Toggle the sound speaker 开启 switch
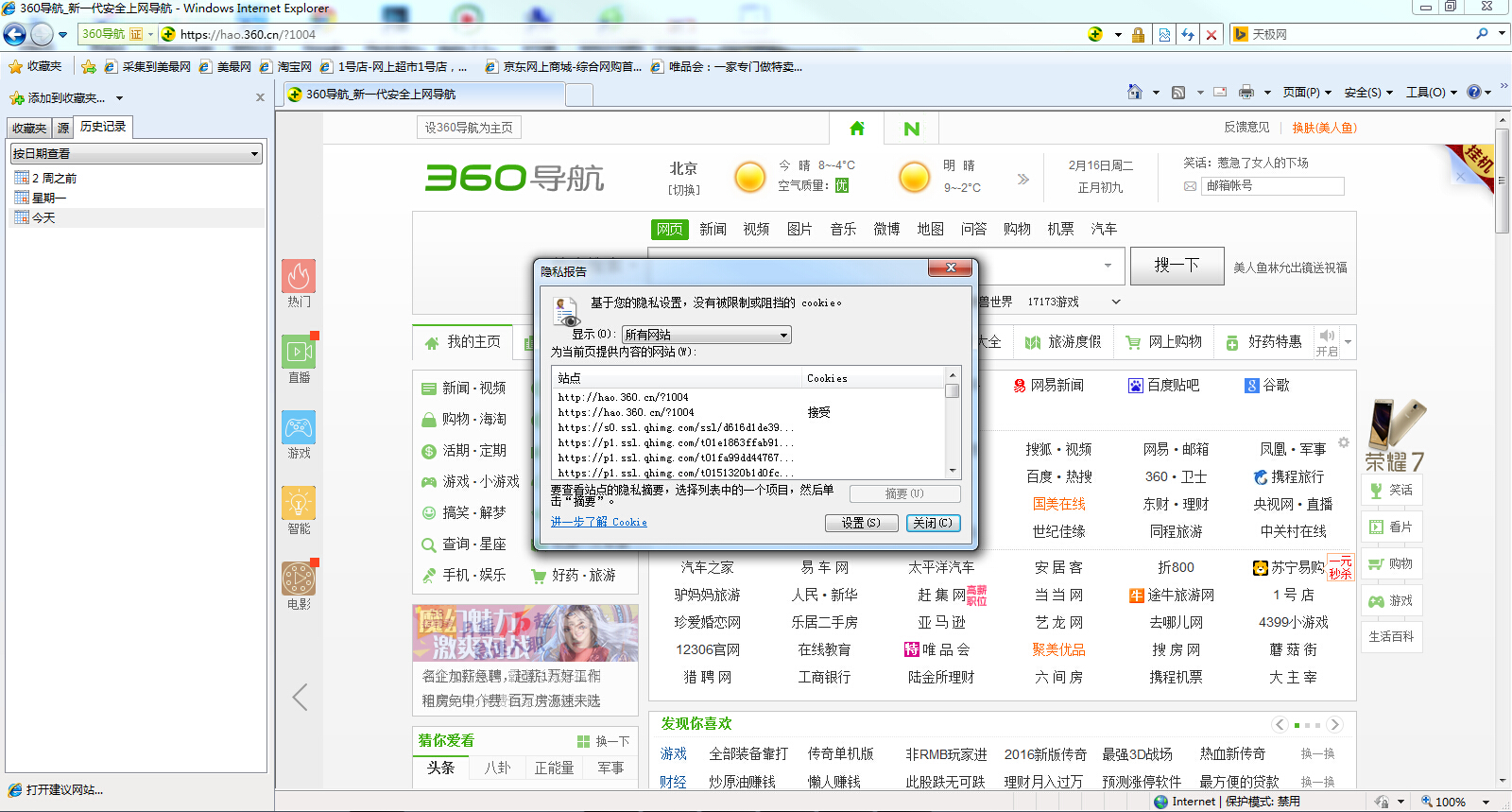This screenshot has width=1512, height=812. [1327, 341]
